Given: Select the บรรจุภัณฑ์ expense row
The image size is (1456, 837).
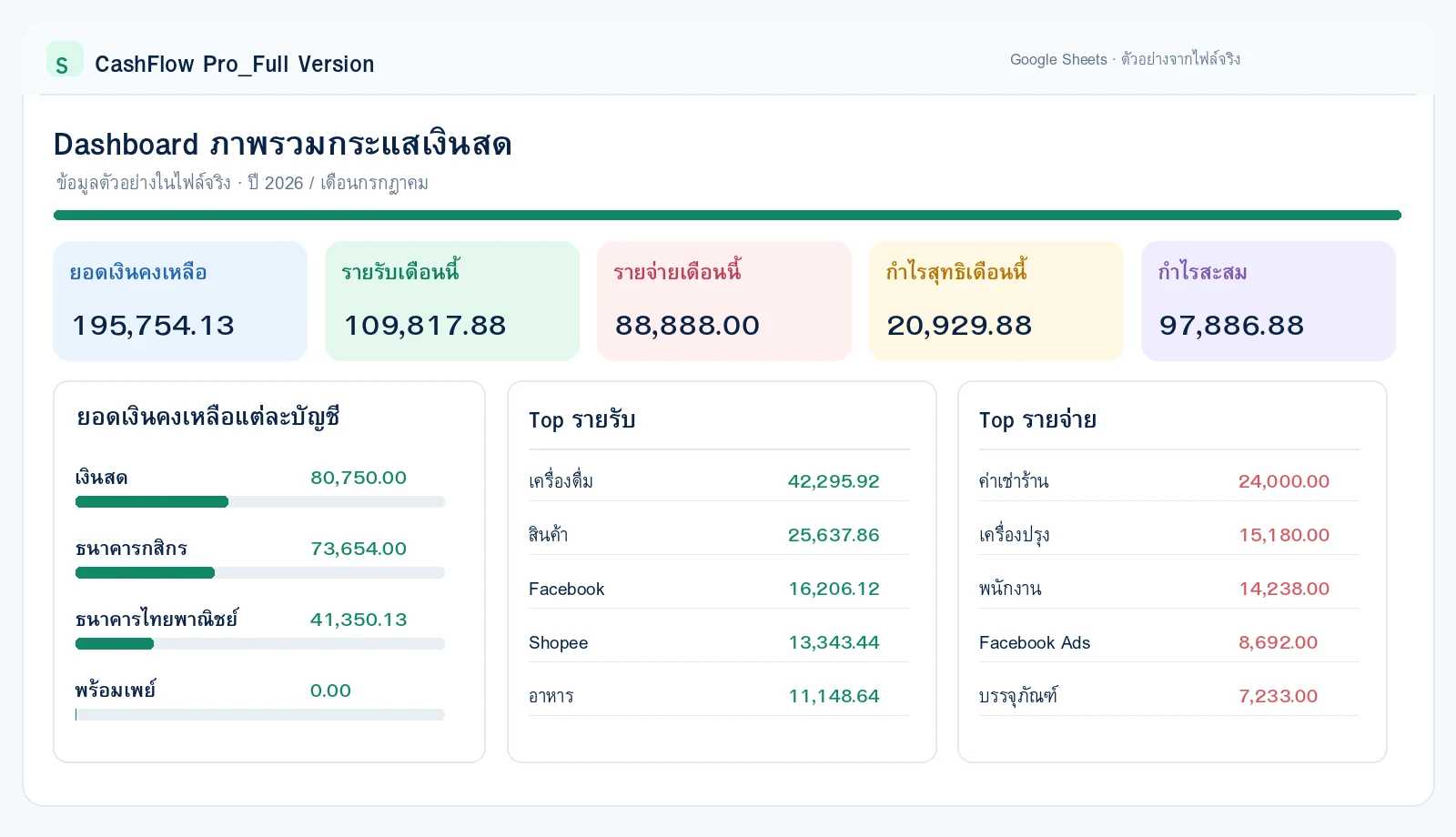Looking at the screenshot, I should (x=1169, y=696).
